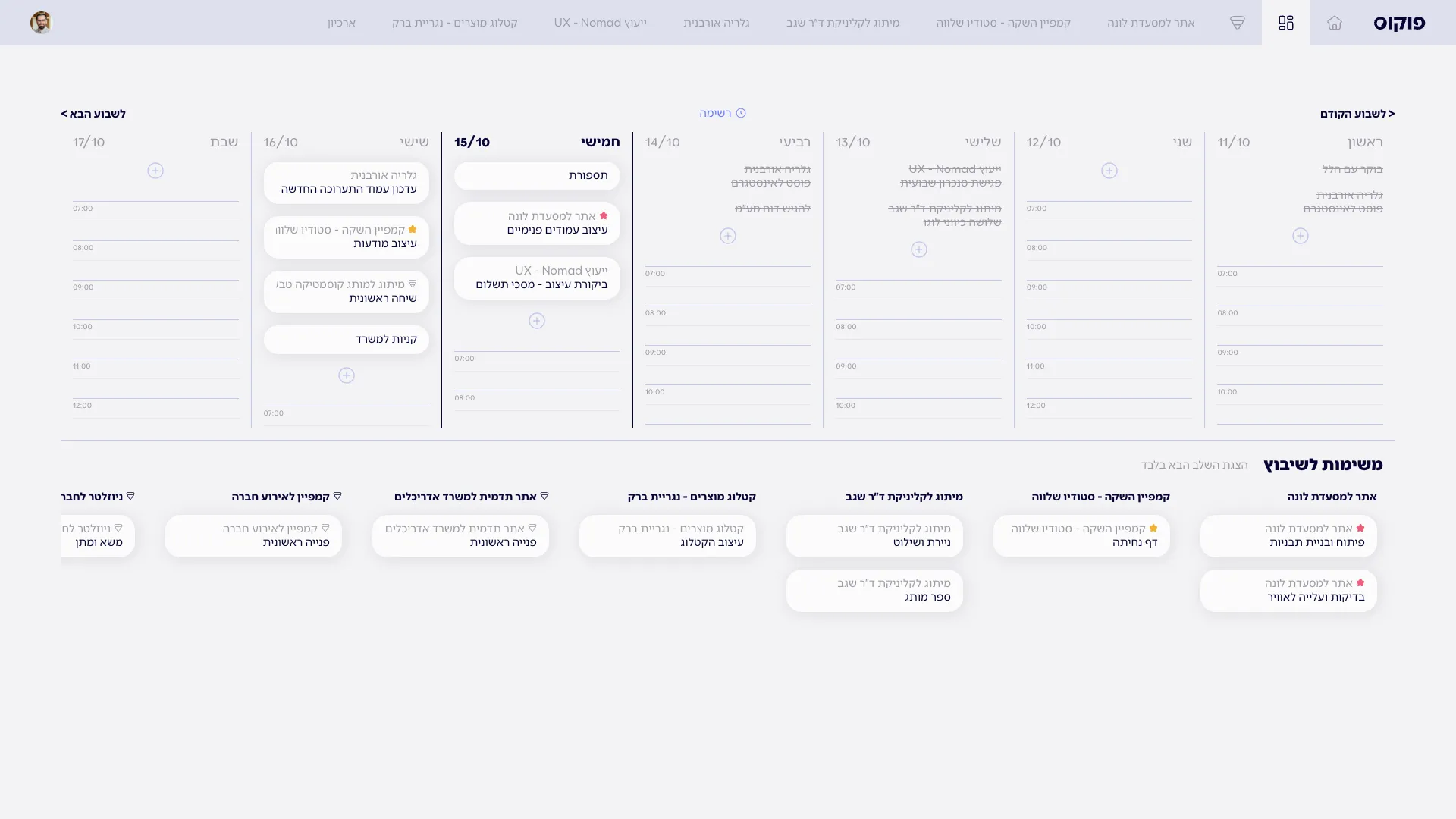Go to next week
The image size is (1456, 819).
tap(93, 114)
